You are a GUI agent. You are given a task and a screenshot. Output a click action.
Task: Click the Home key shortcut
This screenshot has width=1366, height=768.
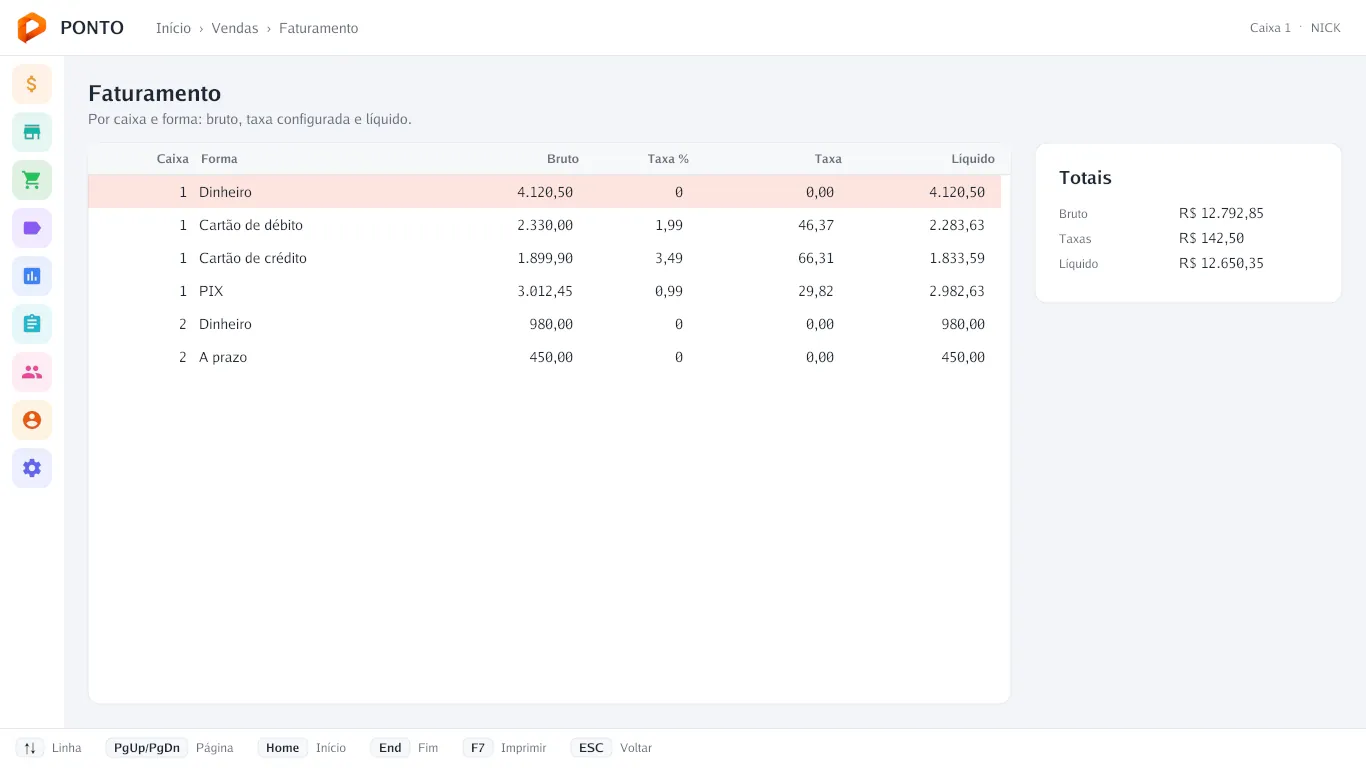pyautogui.click(x=283, y=748)
